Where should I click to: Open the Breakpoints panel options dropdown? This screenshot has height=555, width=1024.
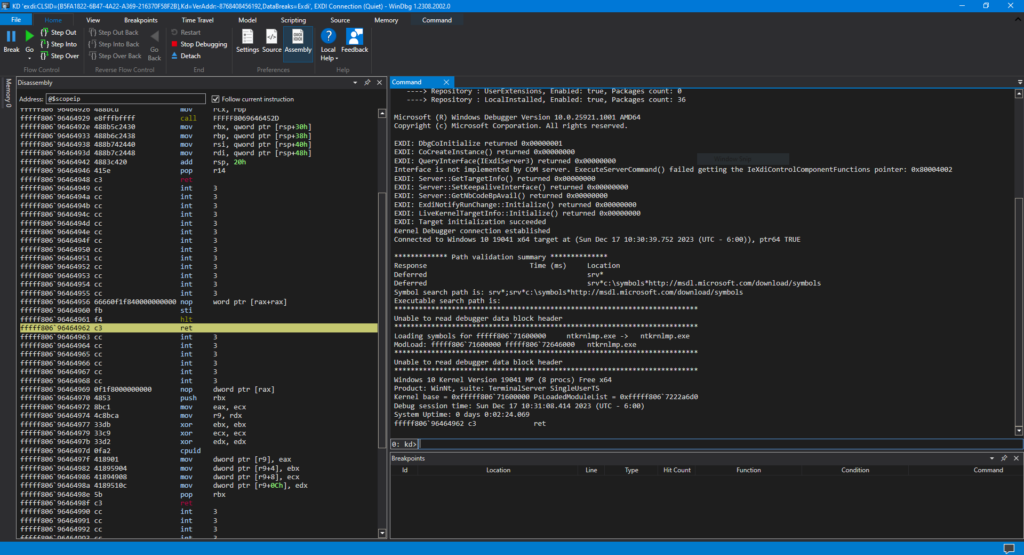tap(992, 458)
